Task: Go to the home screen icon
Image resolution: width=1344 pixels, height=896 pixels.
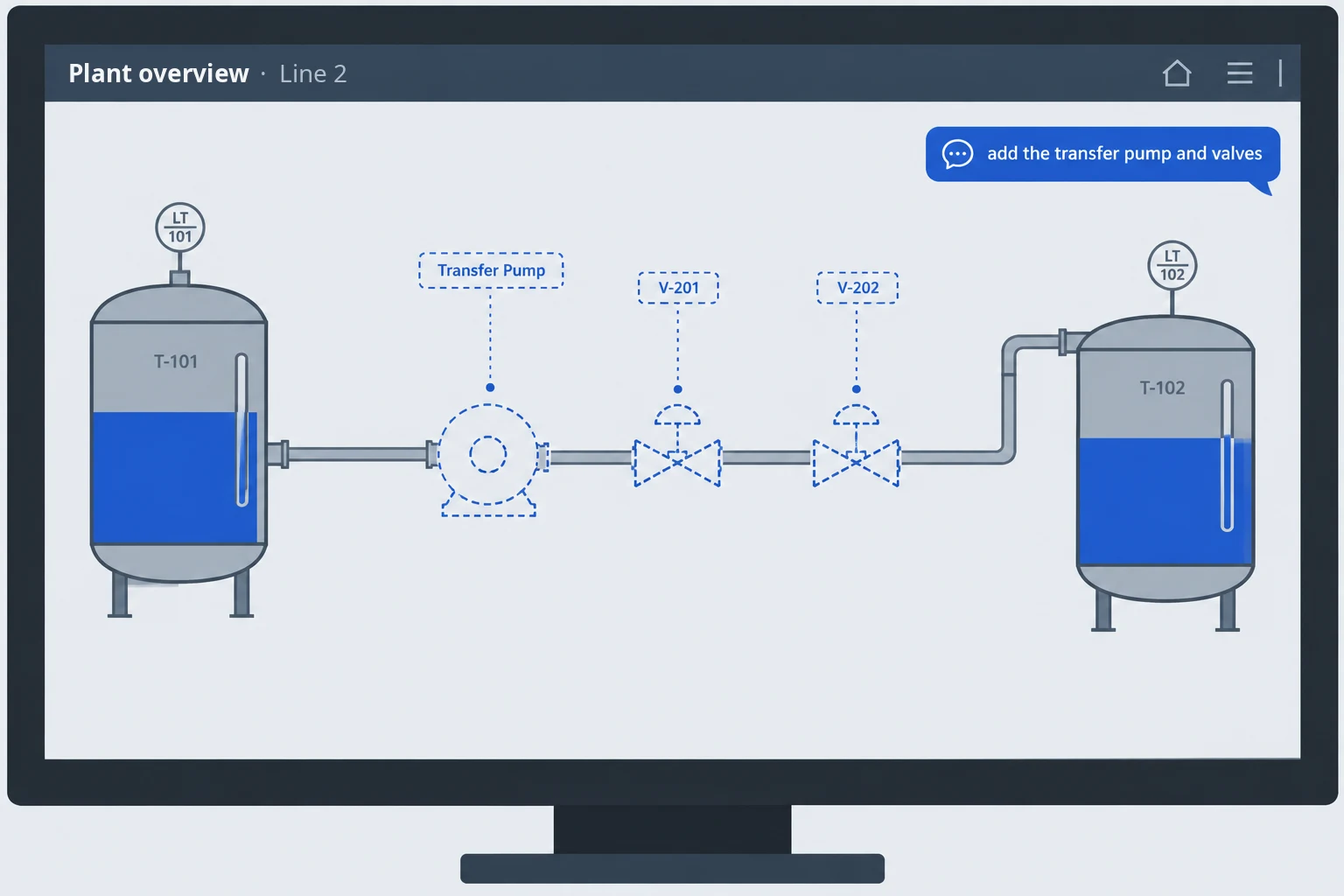Action: [1177, 73]
